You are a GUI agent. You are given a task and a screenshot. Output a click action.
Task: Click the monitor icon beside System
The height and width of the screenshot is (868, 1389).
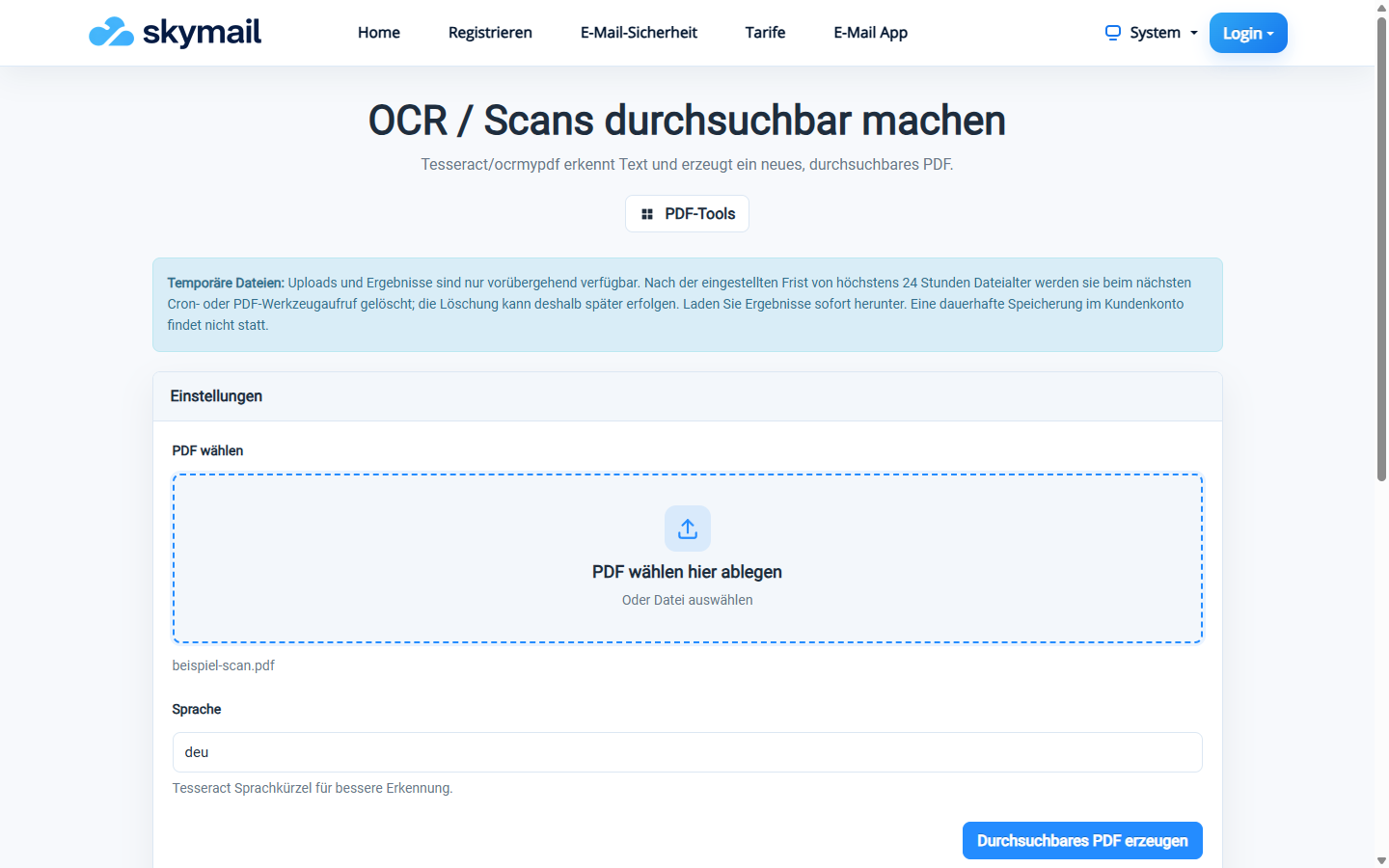click(1113, 33)
